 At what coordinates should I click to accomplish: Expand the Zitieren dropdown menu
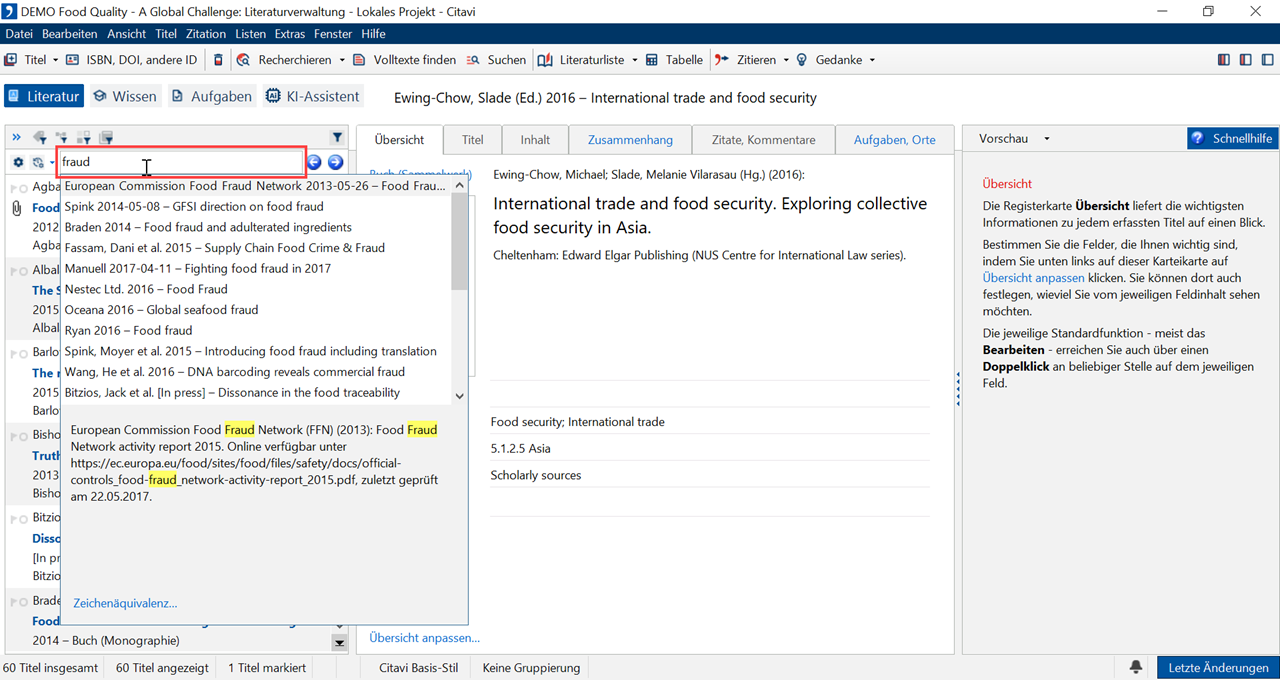pos(787,60)
